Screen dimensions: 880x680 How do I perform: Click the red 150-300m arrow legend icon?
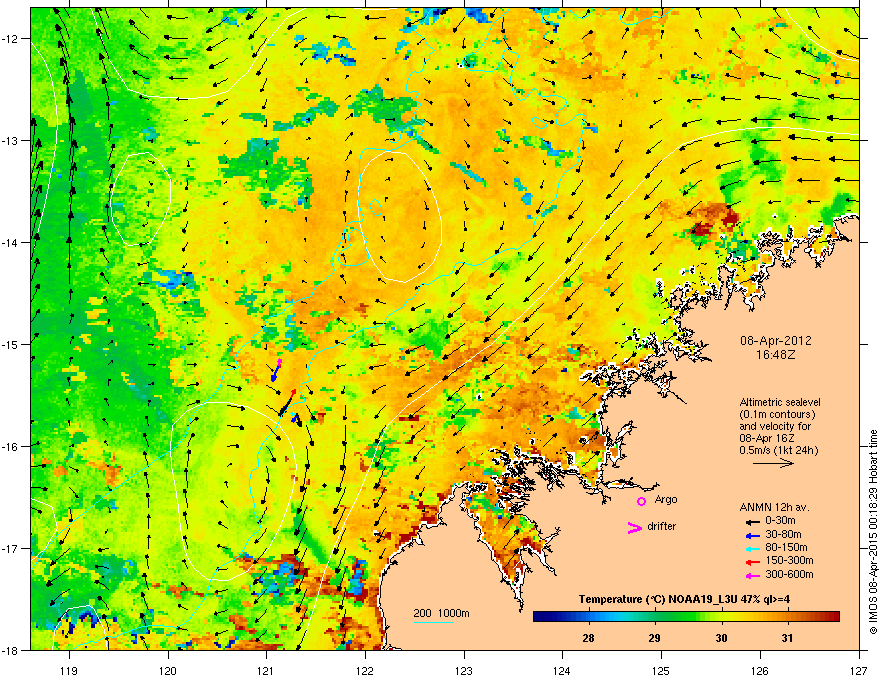(753, 561)
